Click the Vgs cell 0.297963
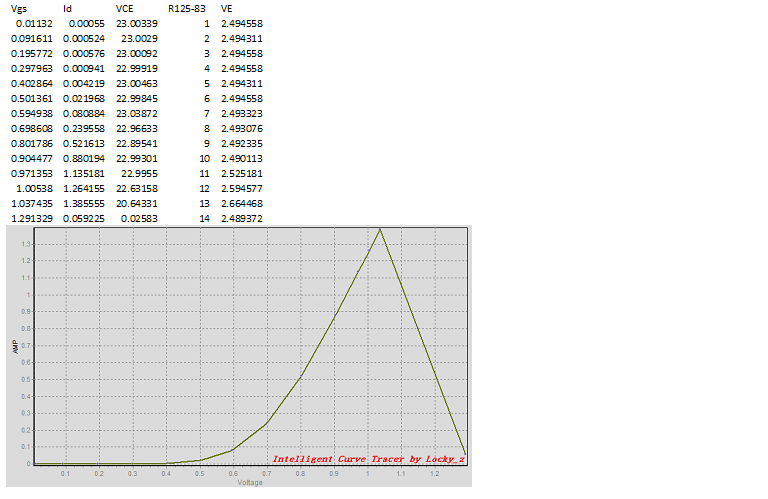Image resolution: width=768 pixels, height=499 pixels. tap(31, 69)
